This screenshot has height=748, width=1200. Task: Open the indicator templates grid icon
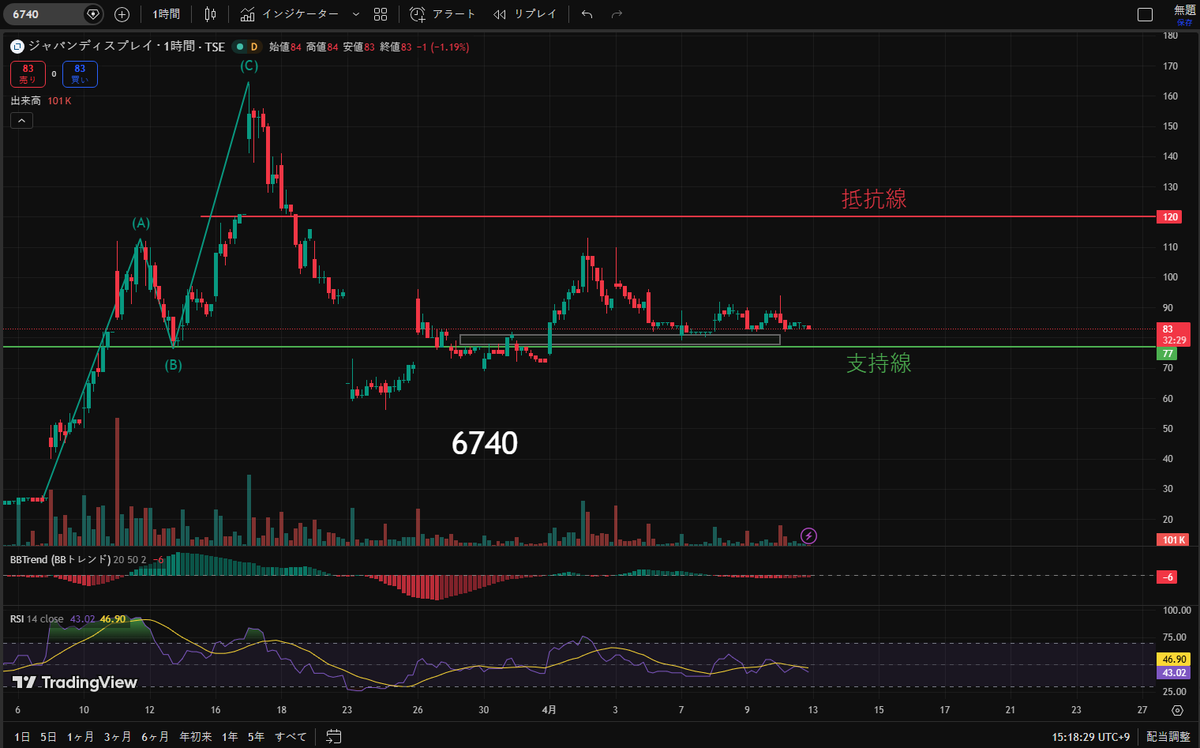coord(380,15)
